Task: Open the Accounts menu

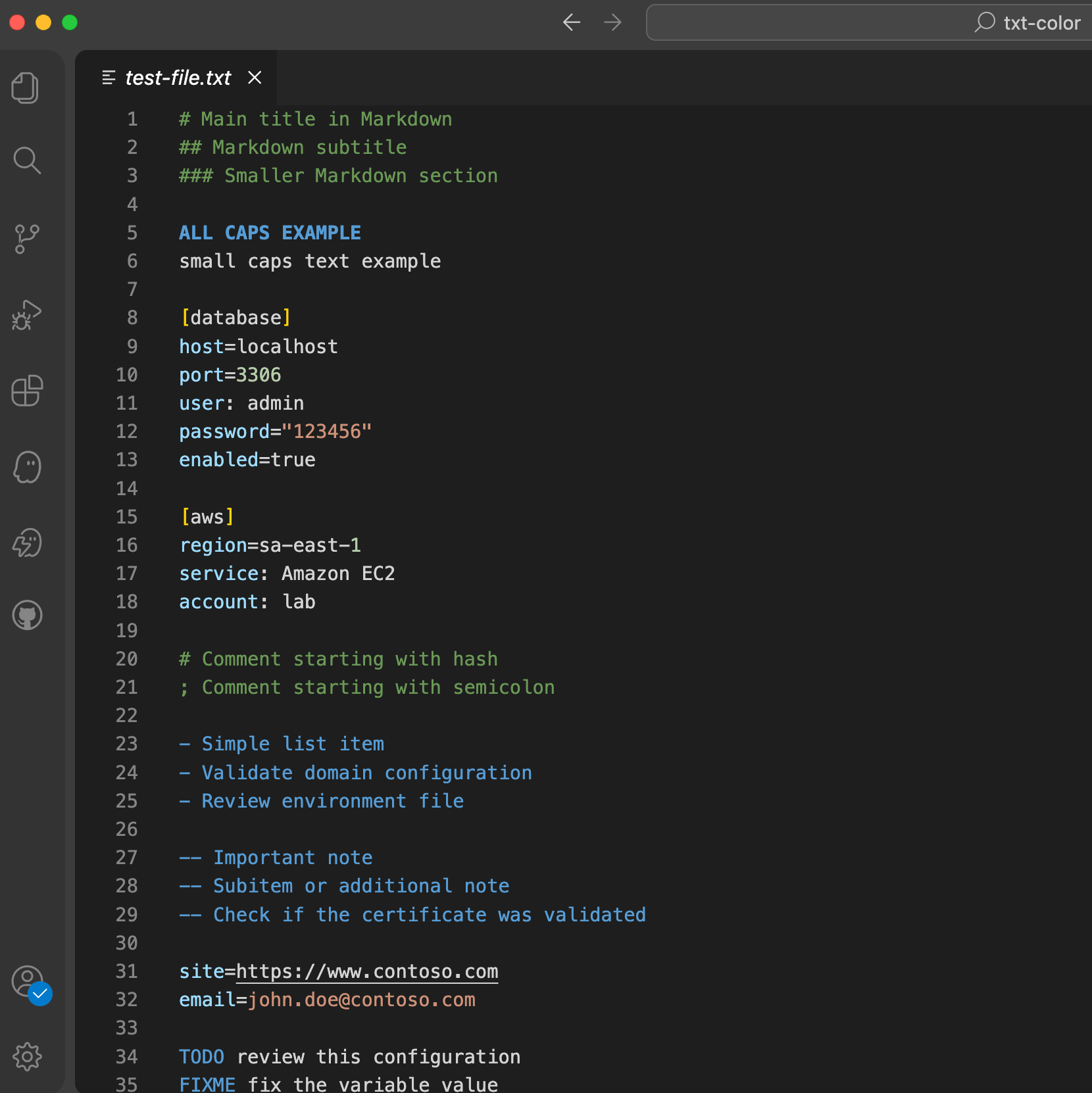Action: [28, 983]
